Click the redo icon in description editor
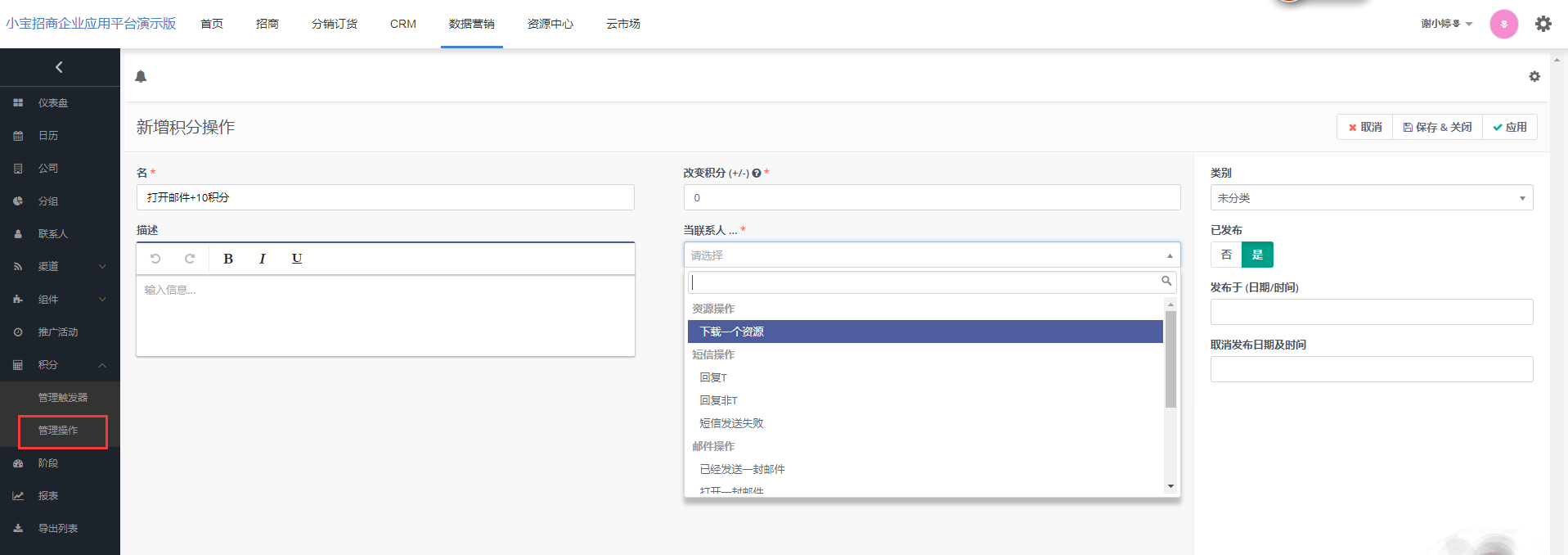 tap(190, 259)
